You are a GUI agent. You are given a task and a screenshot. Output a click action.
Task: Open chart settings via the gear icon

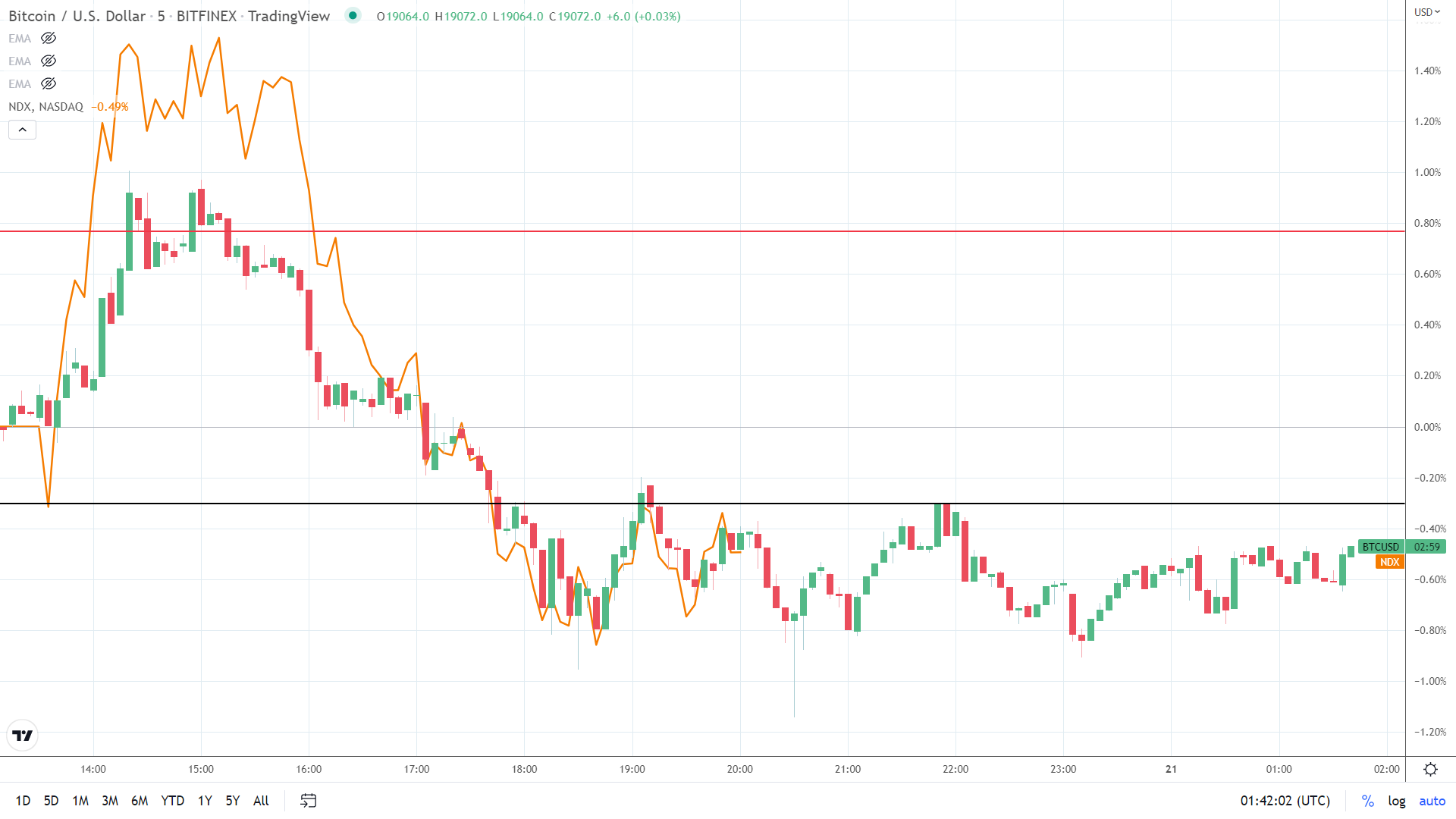[1432, 767]
